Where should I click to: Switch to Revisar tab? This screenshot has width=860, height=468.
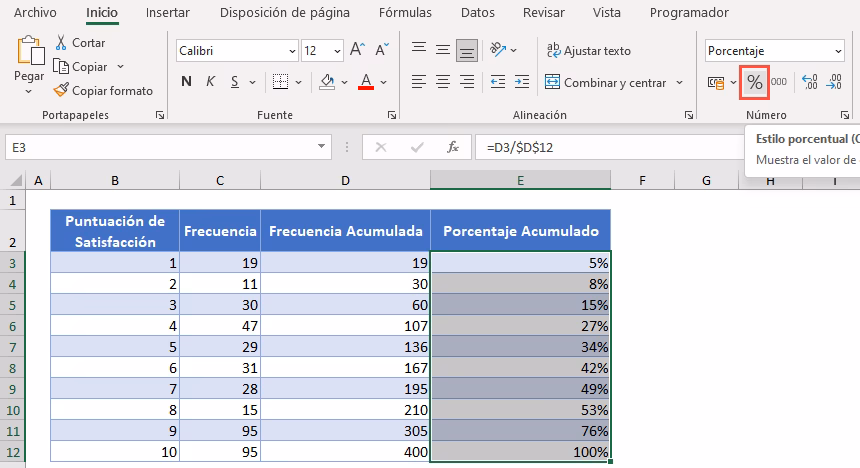pyautogui.click(x=544, y=13)
